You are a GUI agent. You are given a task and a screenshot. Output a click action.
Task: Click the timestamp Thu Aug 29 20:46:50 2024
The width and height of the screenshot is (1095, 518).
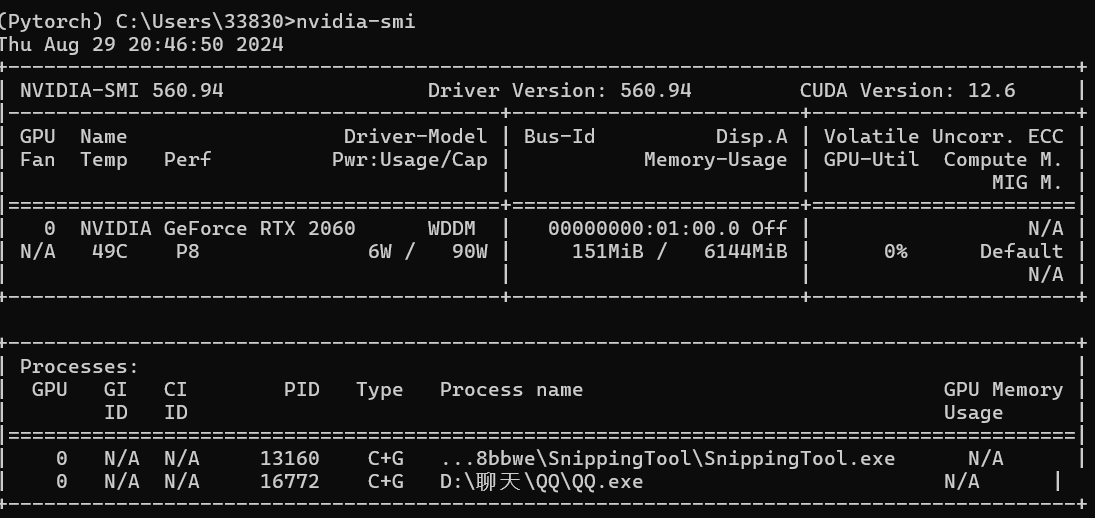pos(140,45)
